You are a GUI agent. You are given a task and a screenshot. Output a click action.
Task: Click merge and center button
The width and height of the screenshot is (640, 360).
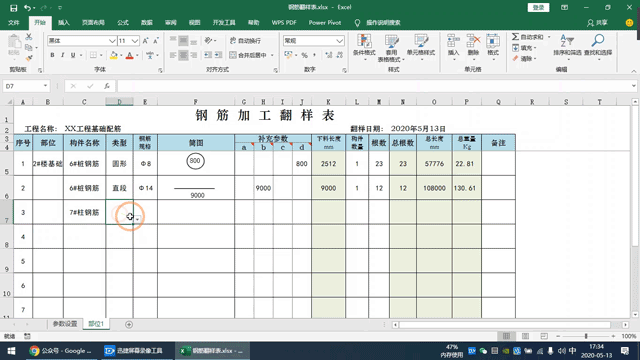pyautogui.click(x=248, y=55)
